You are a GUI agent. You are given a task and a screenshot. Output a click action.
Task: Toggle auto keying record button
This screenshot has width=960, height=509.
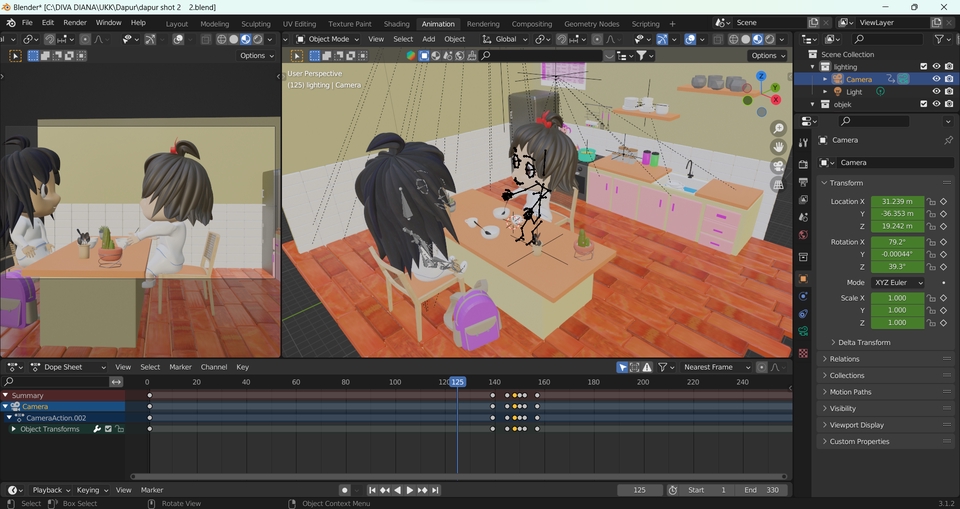pyautogui.click(x=345, y=490)
